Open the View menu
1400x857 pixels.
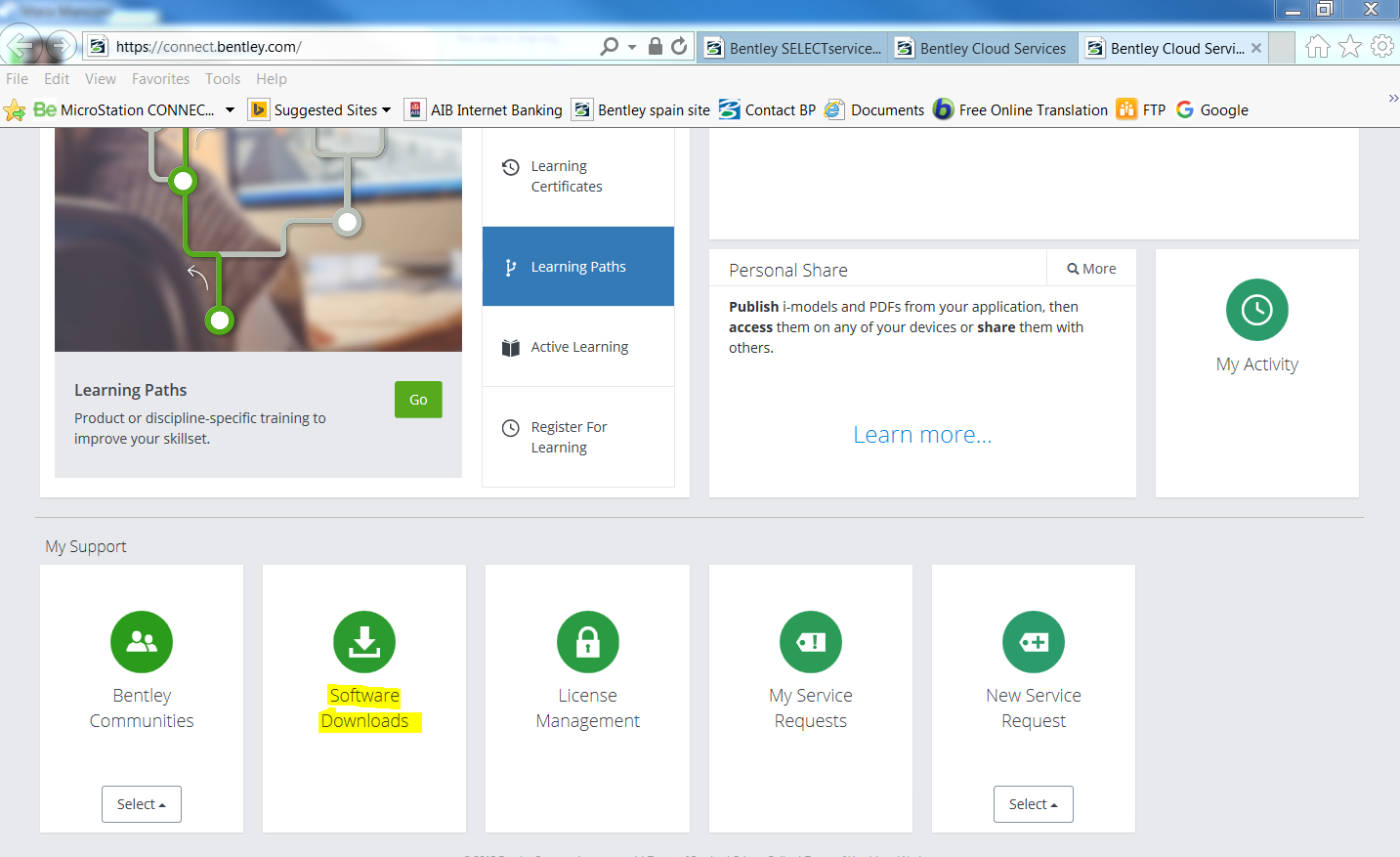(x=101, y=79)
